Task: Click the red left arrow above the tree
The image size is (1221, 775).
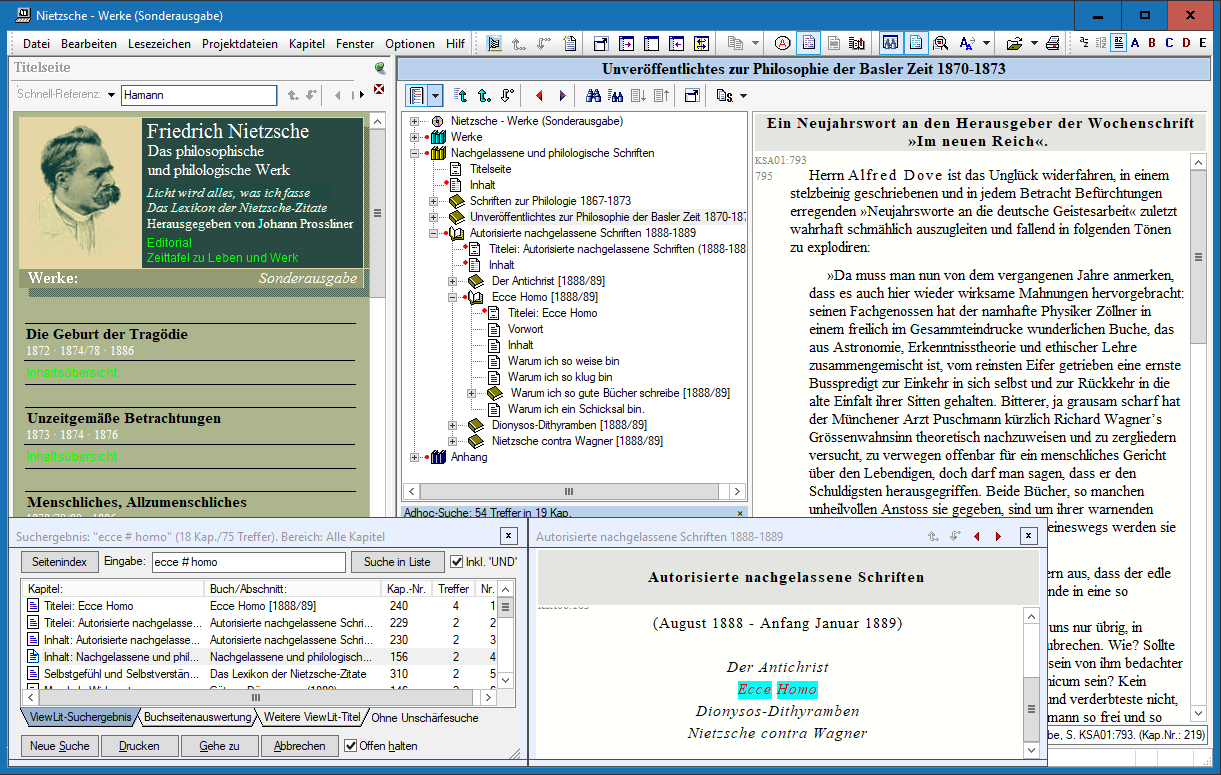Action: click(x=539, y=96)
